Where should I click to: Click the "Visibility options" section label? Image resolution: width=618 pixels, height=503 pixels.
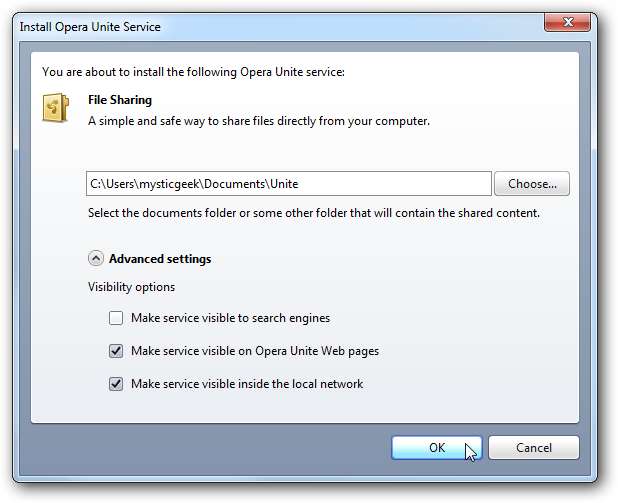point(131,287)
